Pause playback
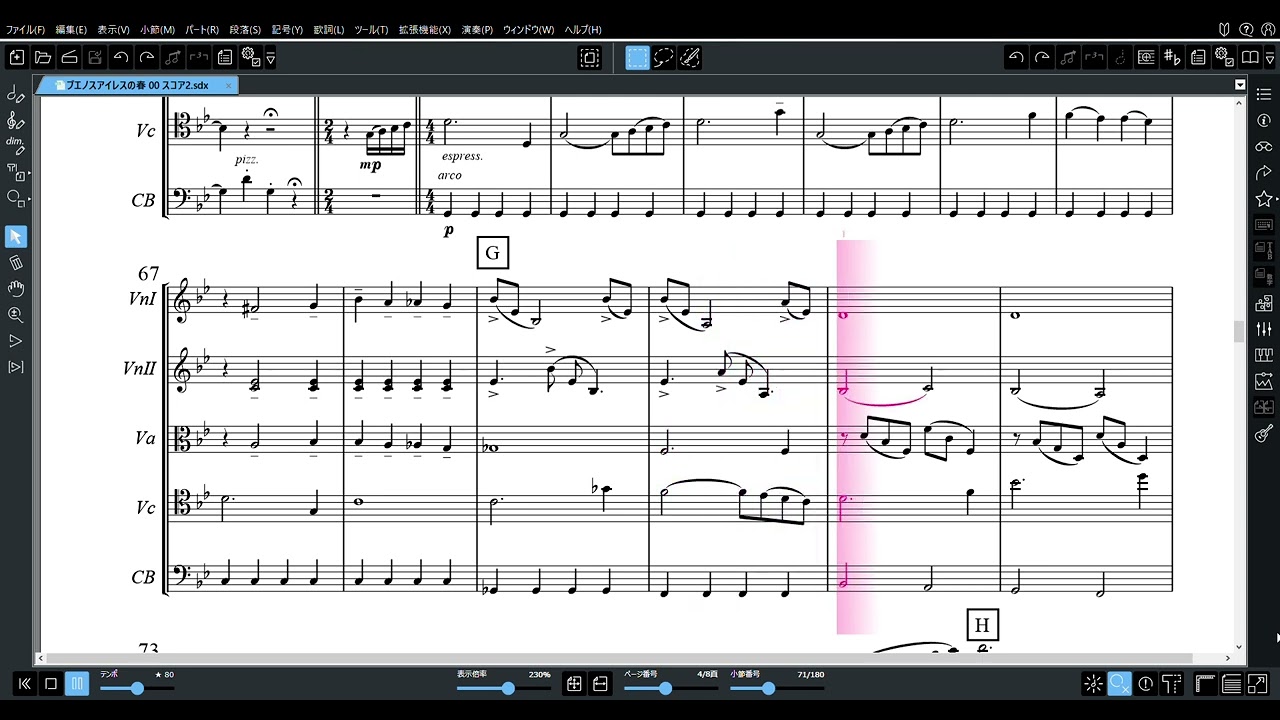Screen dimensions: 1280x720 point(77,684)
